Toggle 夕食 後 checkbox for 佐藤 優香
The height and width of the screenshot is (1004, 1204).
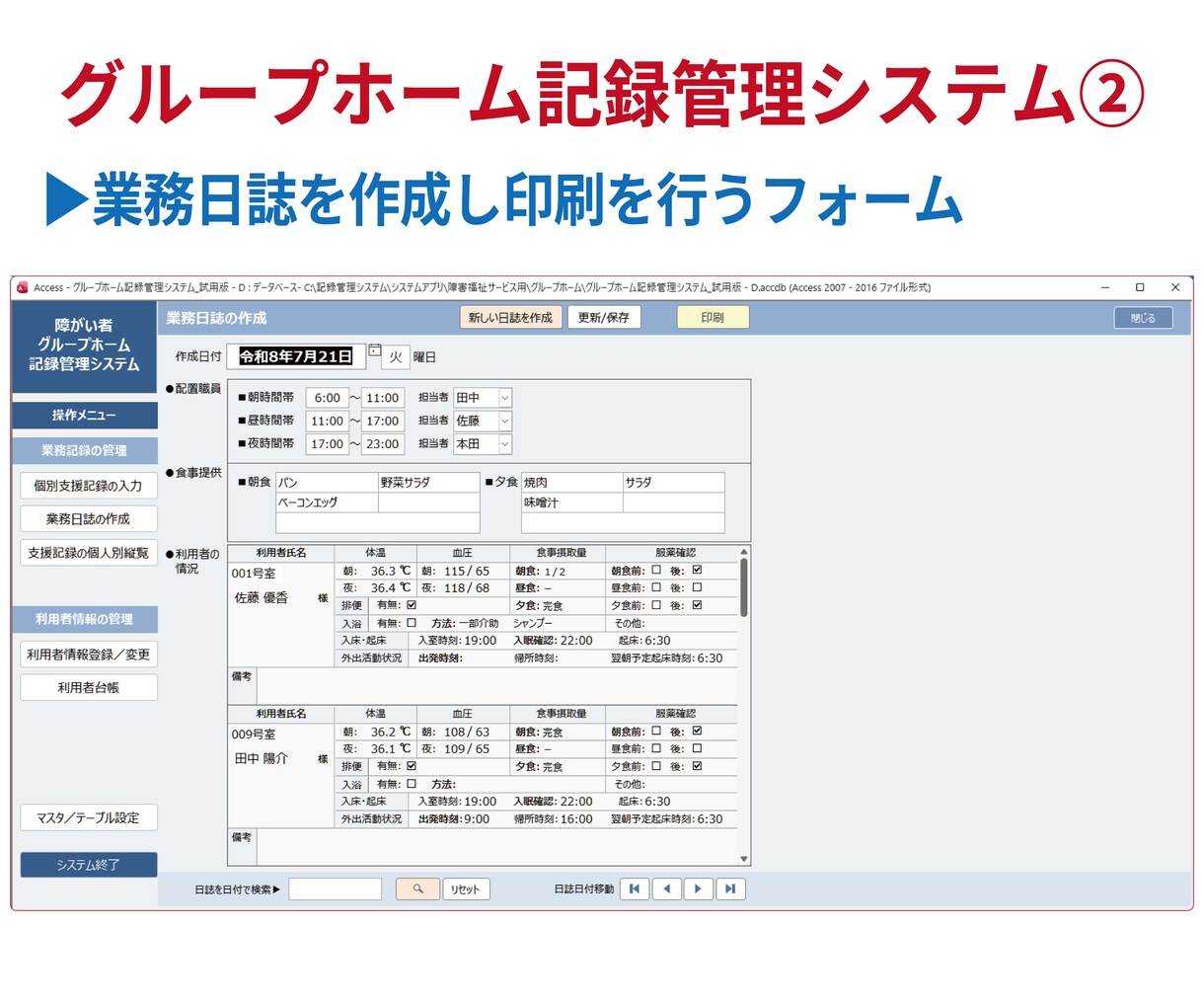(x=697, y=605)
